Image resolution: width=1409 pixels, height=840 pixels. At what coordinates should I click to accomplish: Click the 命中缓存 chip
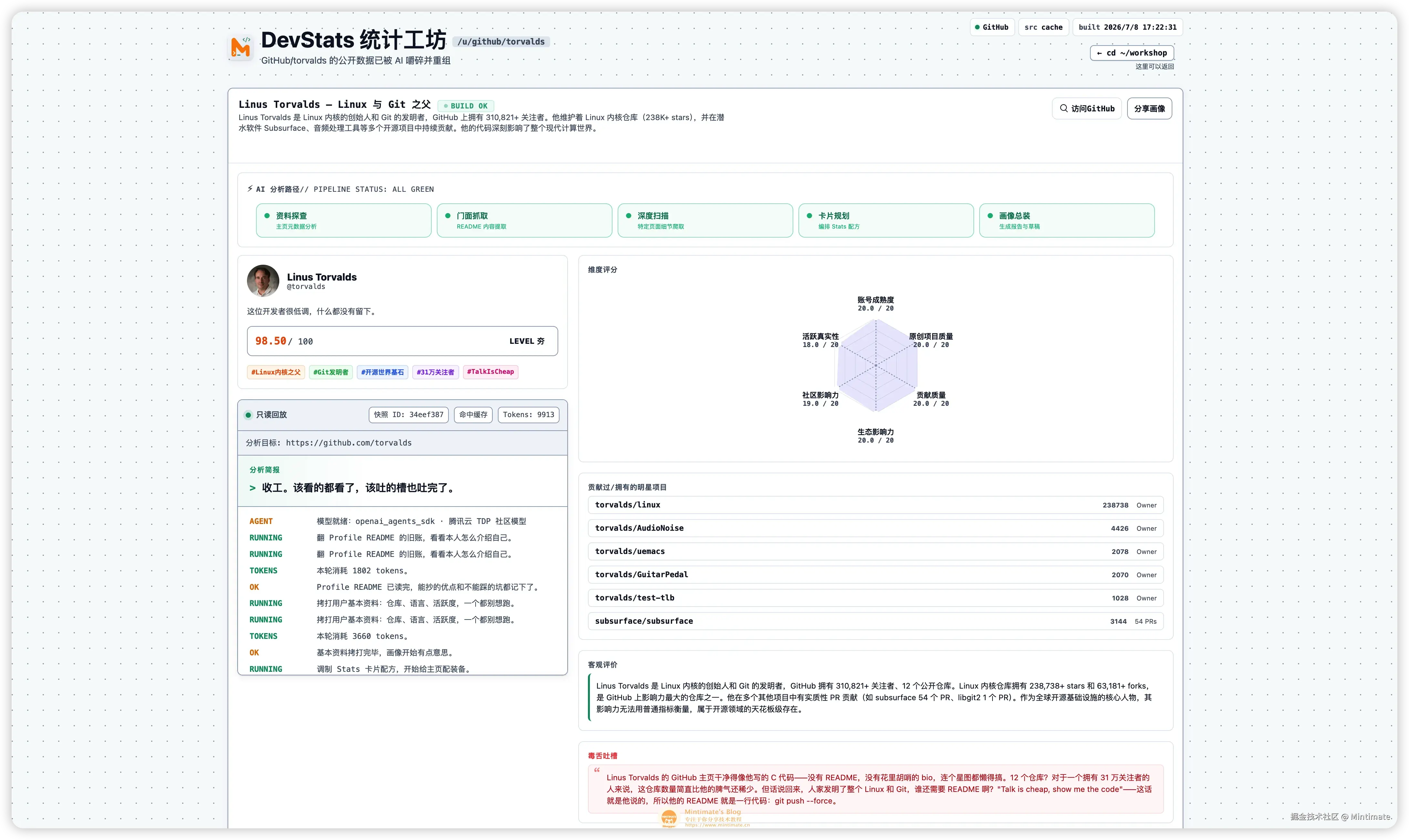[473, 415]
